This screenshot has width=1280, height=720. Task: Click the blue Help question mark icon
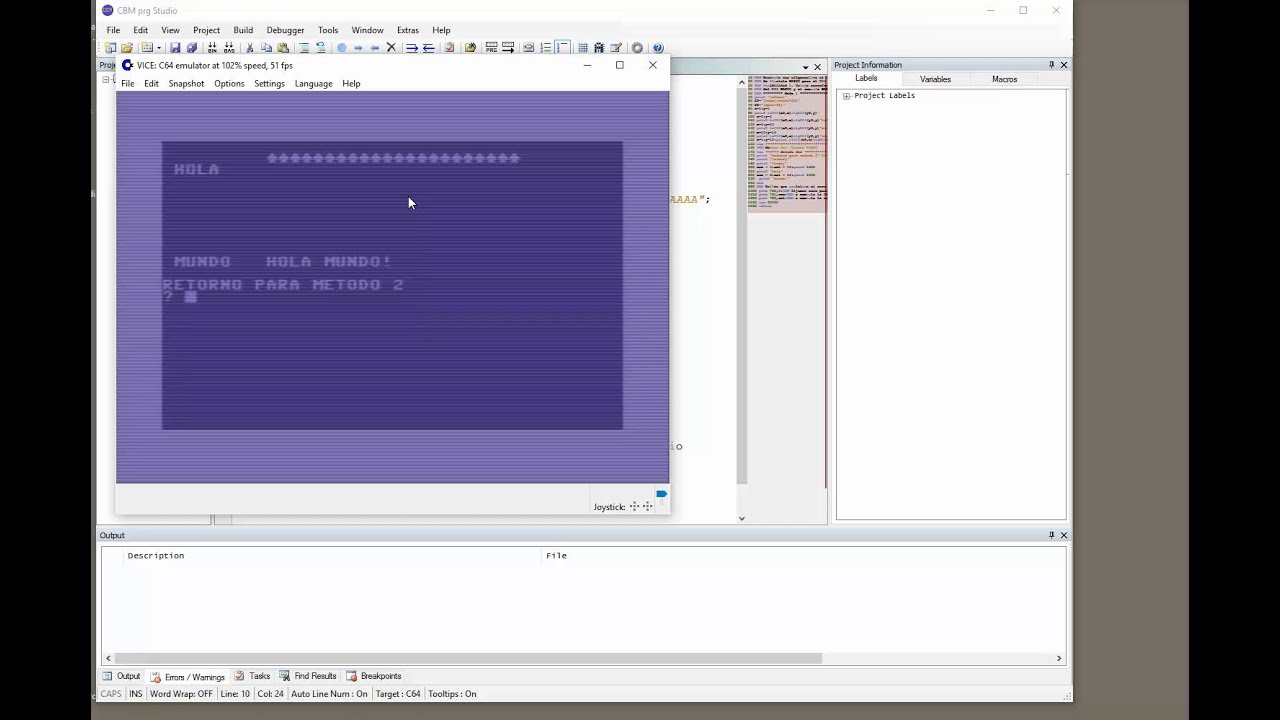657,48
